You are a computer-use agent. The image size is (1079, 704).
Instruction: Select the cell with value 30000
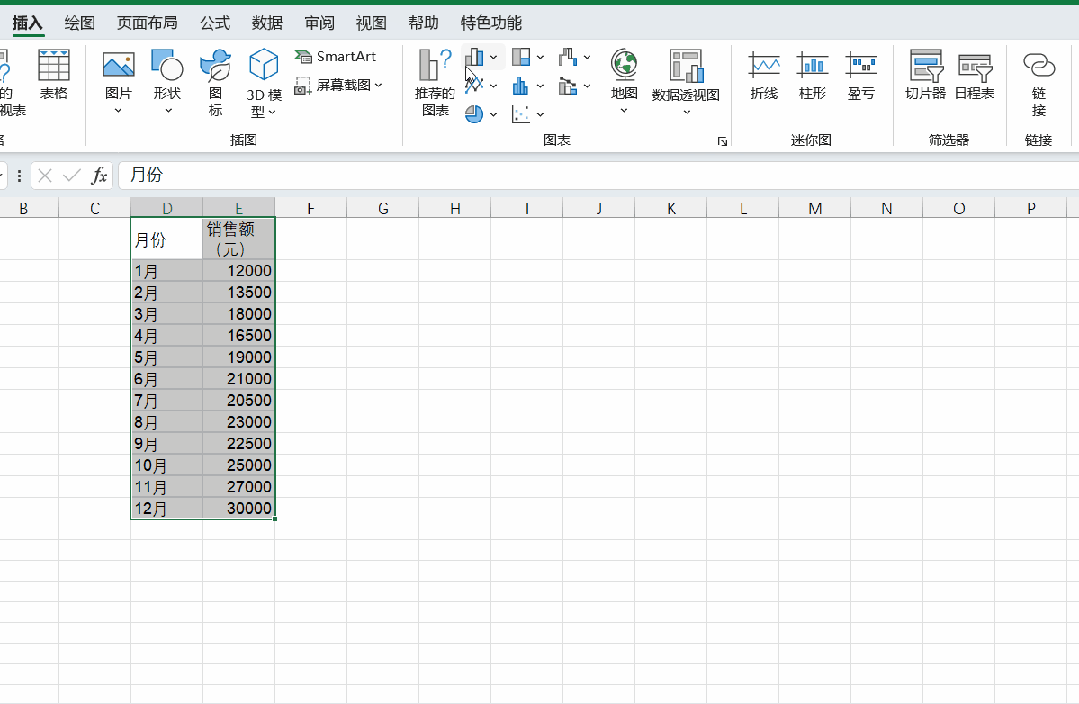[239, 509]
